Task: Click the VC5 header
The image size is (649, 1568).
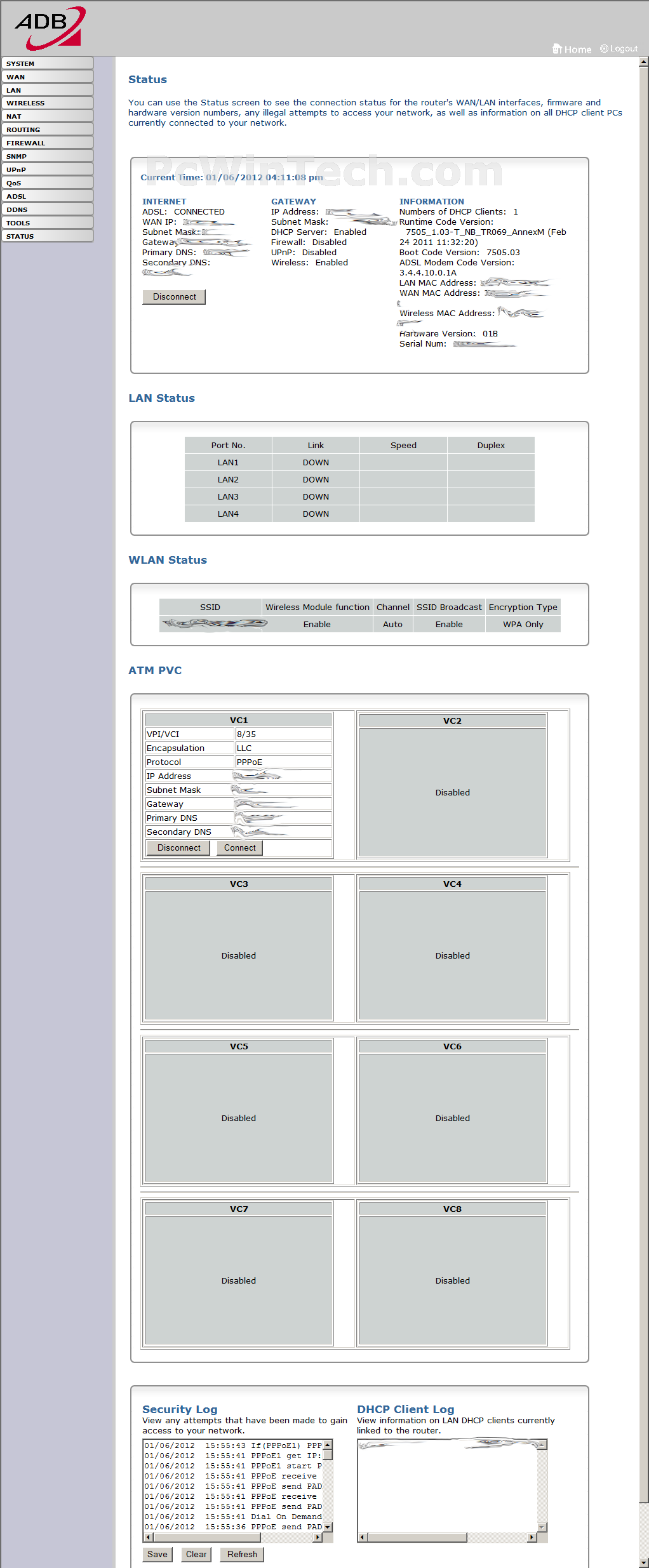Action: point(239,1047)
